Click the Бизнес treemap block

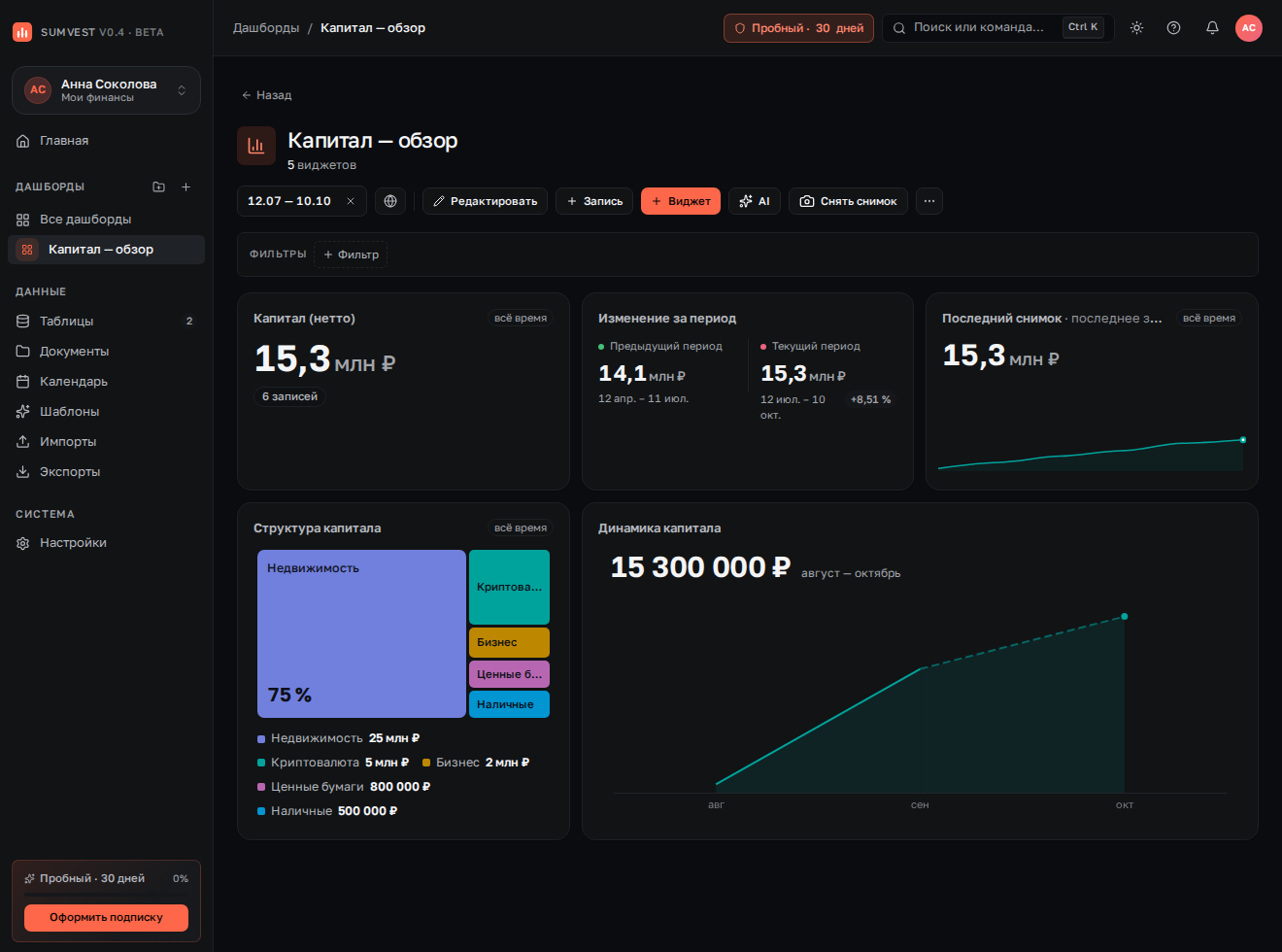coord(509,642)
